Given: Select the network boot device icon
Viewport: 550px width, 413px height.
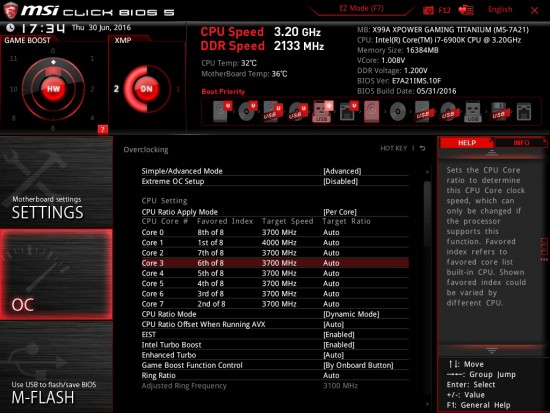Looking at the screenshot, I should (x=524, y=112).
